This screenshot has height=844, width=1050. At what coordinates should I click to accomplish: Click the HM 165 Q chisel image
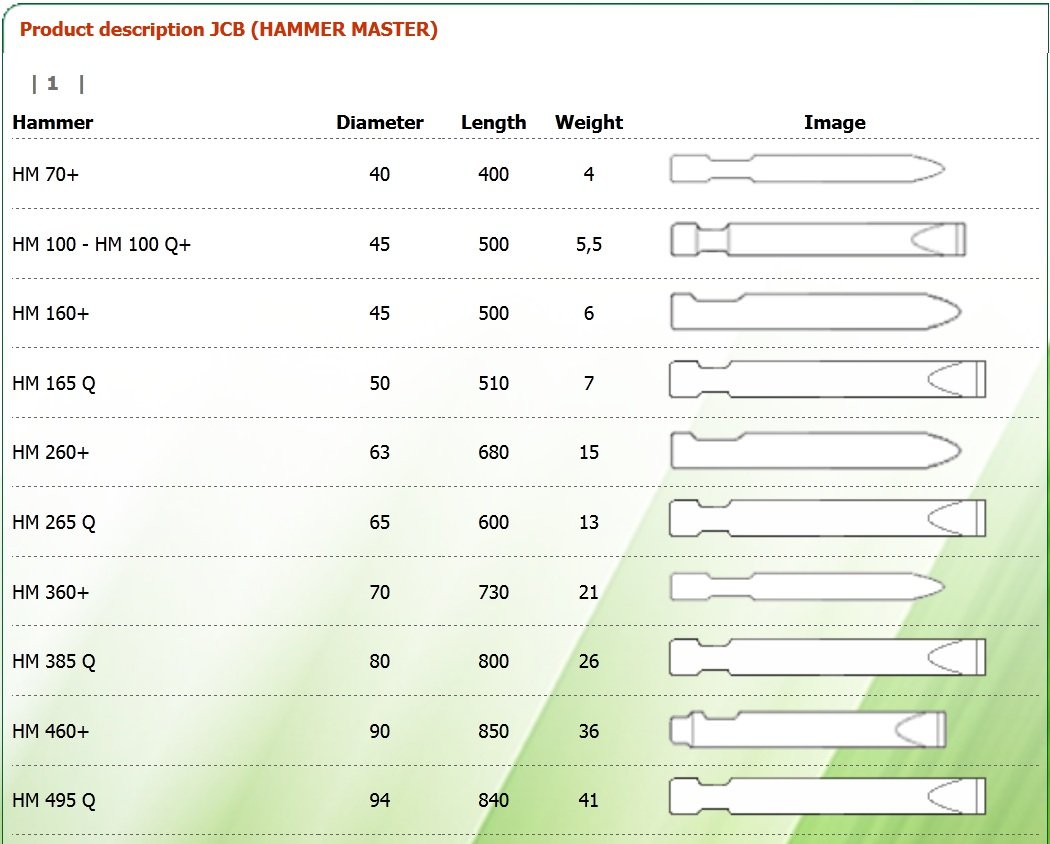(828, 379)
